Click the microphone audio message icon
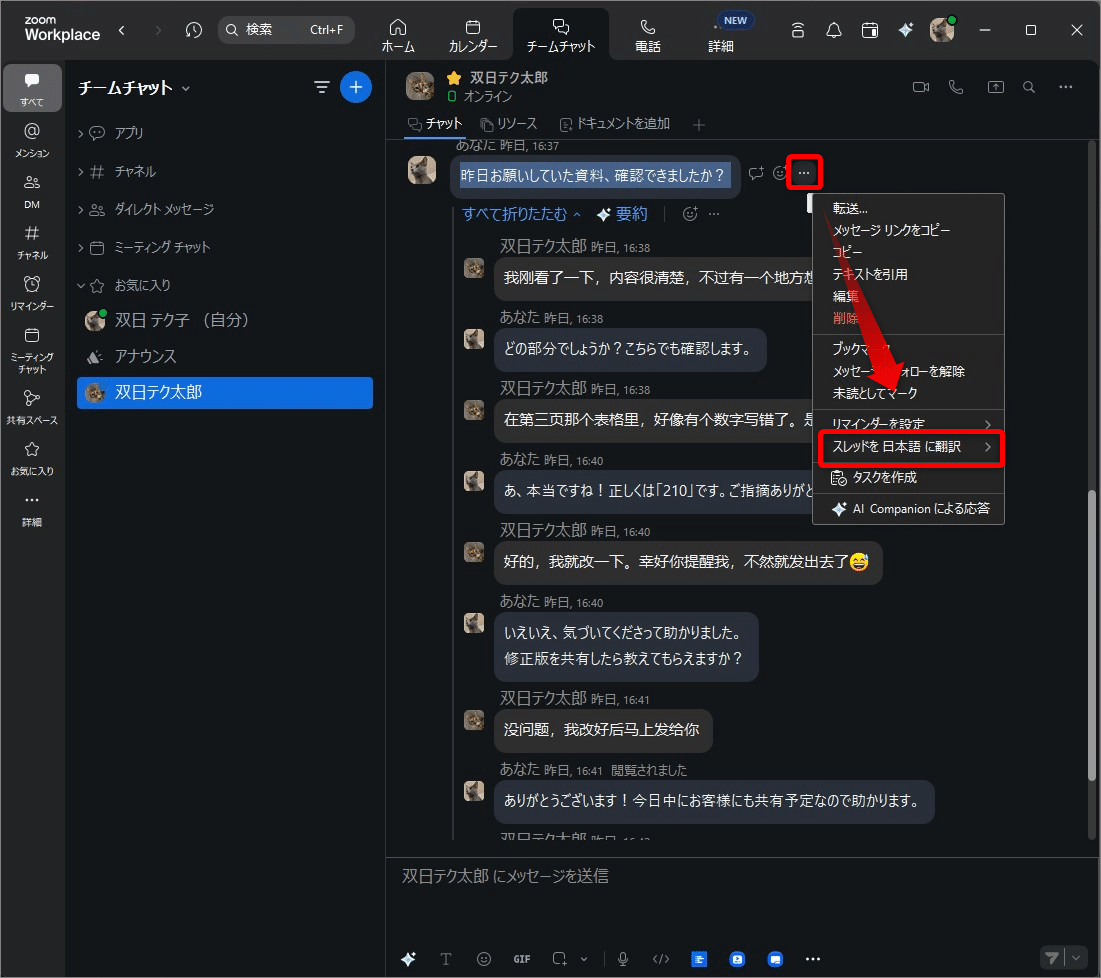 tap(623, 959)
